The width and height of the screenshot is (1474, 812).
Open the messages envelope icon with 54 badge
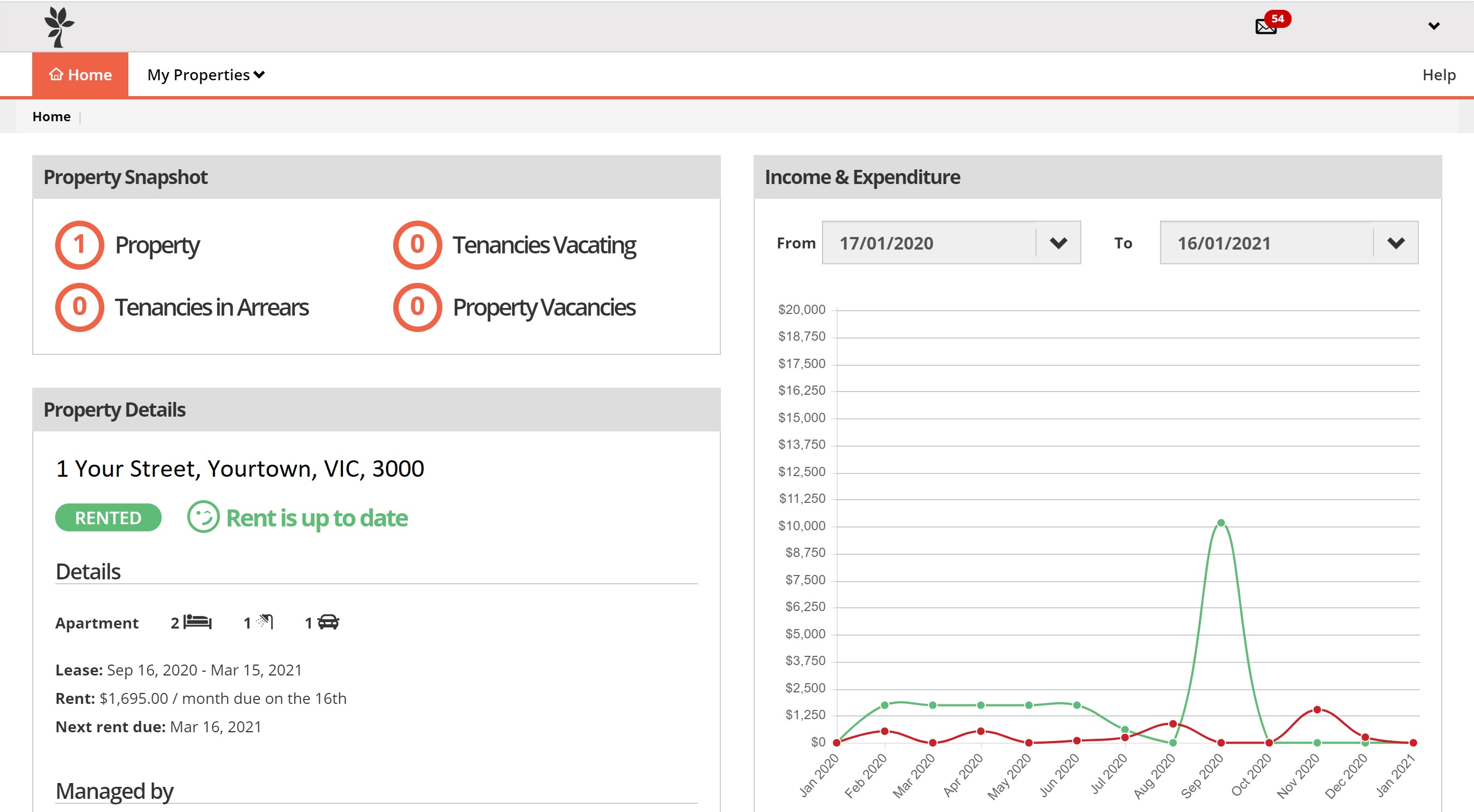[x=1266, y=26]
